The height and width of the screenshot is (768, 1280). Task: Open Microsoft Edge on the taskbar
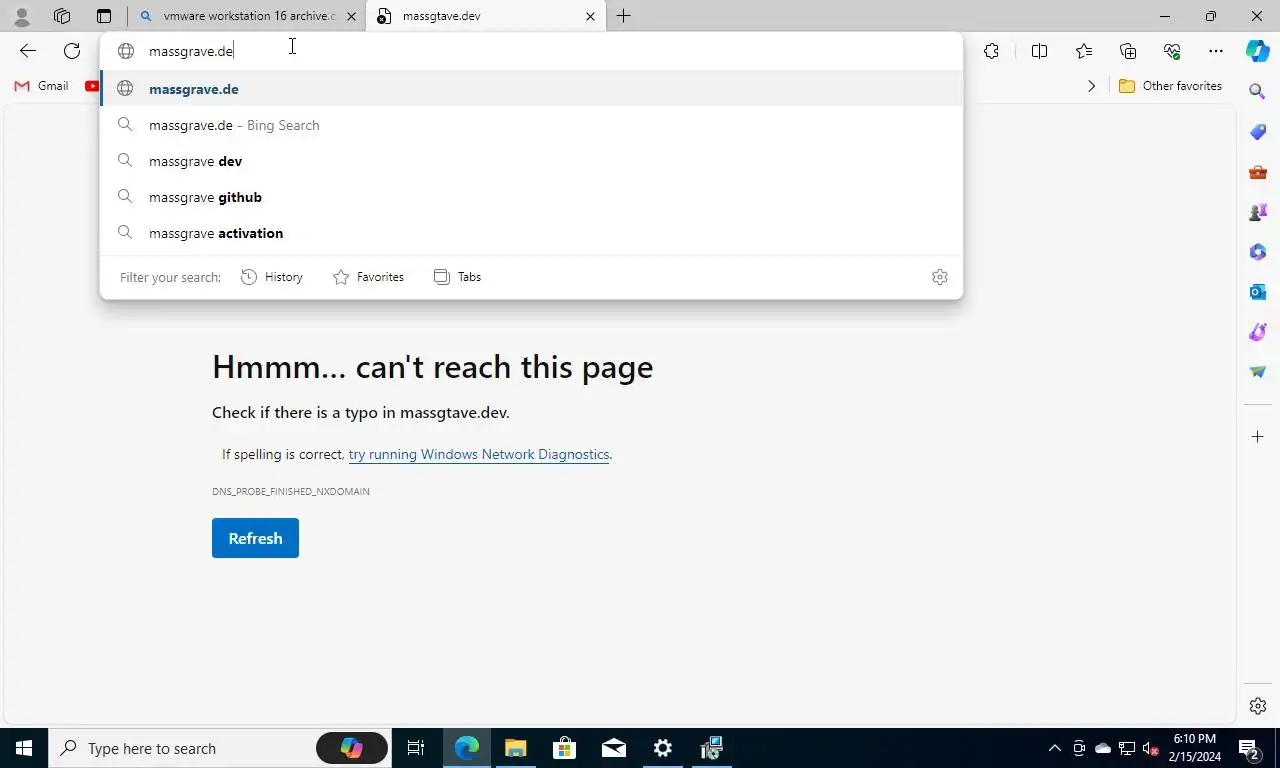467,748
